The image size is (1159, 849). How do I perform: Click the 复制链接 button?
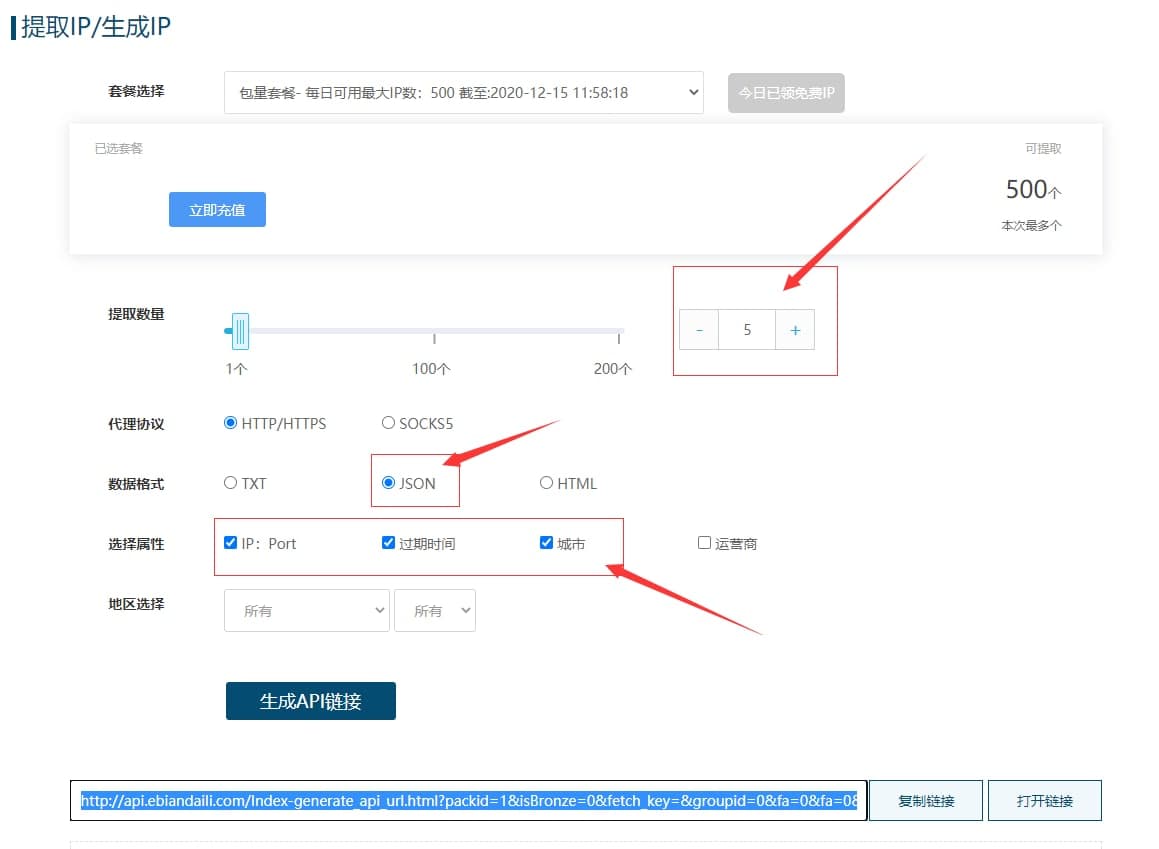[926, 800]
